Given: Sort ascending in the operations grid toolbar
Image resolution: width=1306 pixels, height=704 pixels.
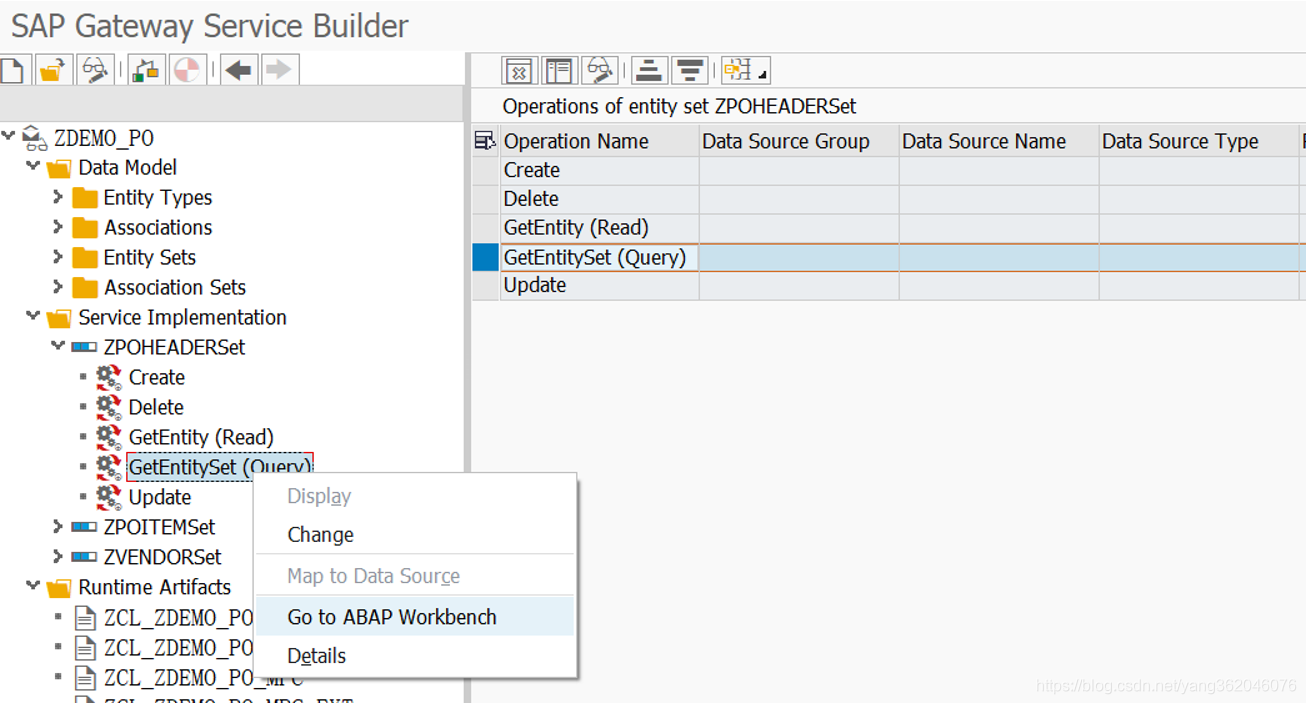Looking at the screenshot, I should click(650, 70).
